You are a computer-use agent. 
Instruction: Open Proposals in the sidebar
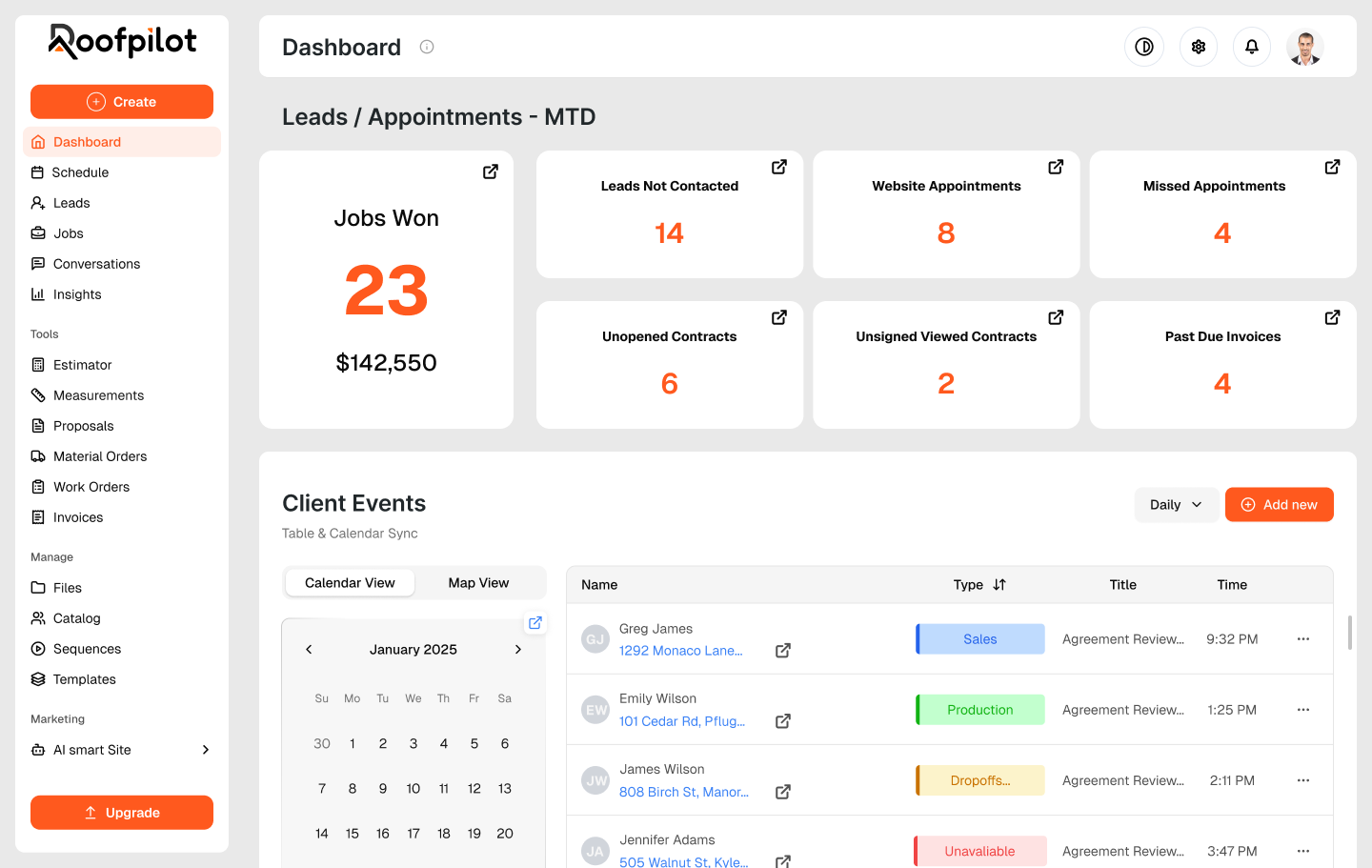[x=122, y=426]
